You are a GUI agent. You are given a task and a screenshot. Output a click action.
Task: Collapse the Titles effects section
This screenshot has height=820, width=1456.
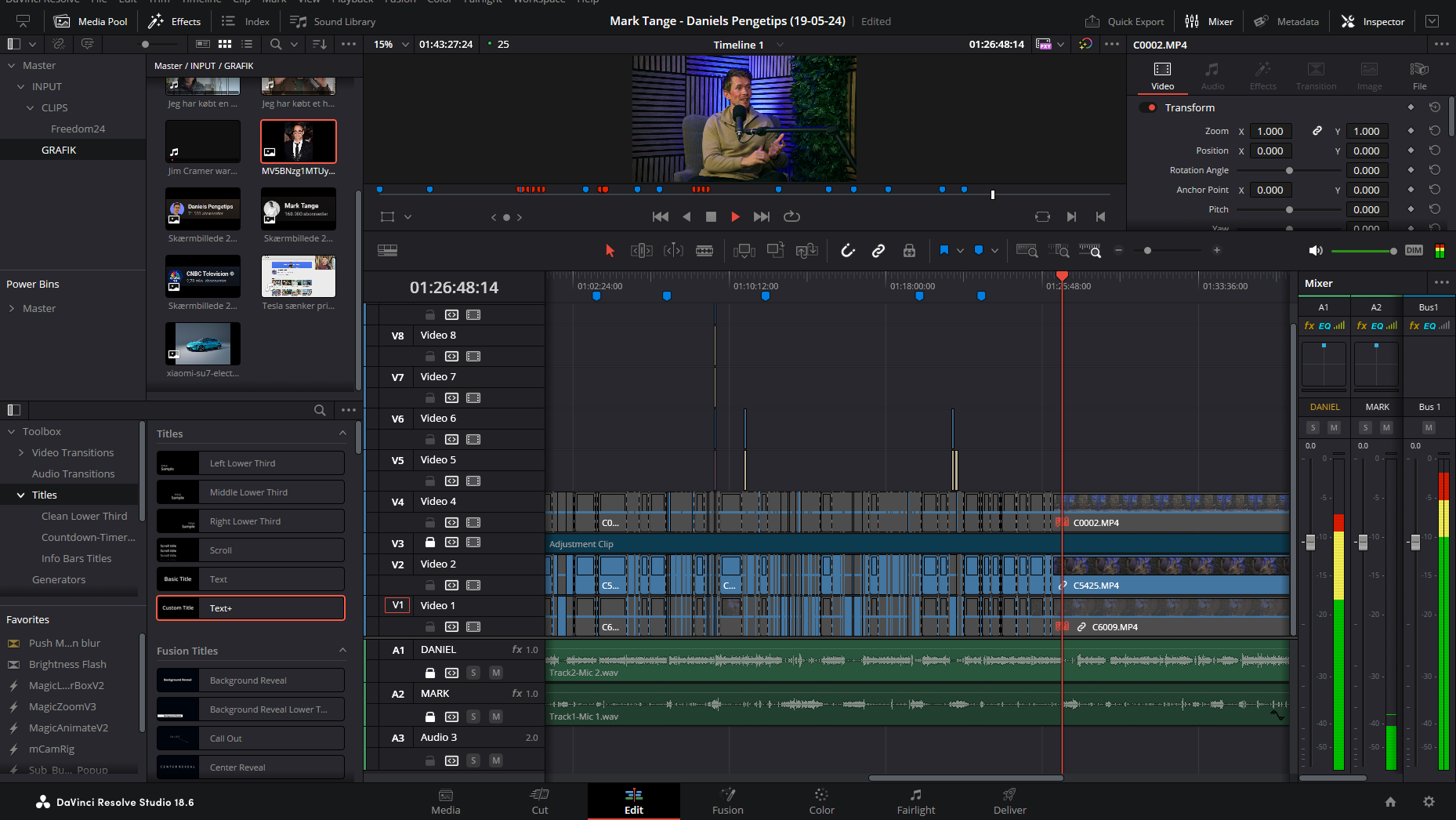(x=342, y=433)
